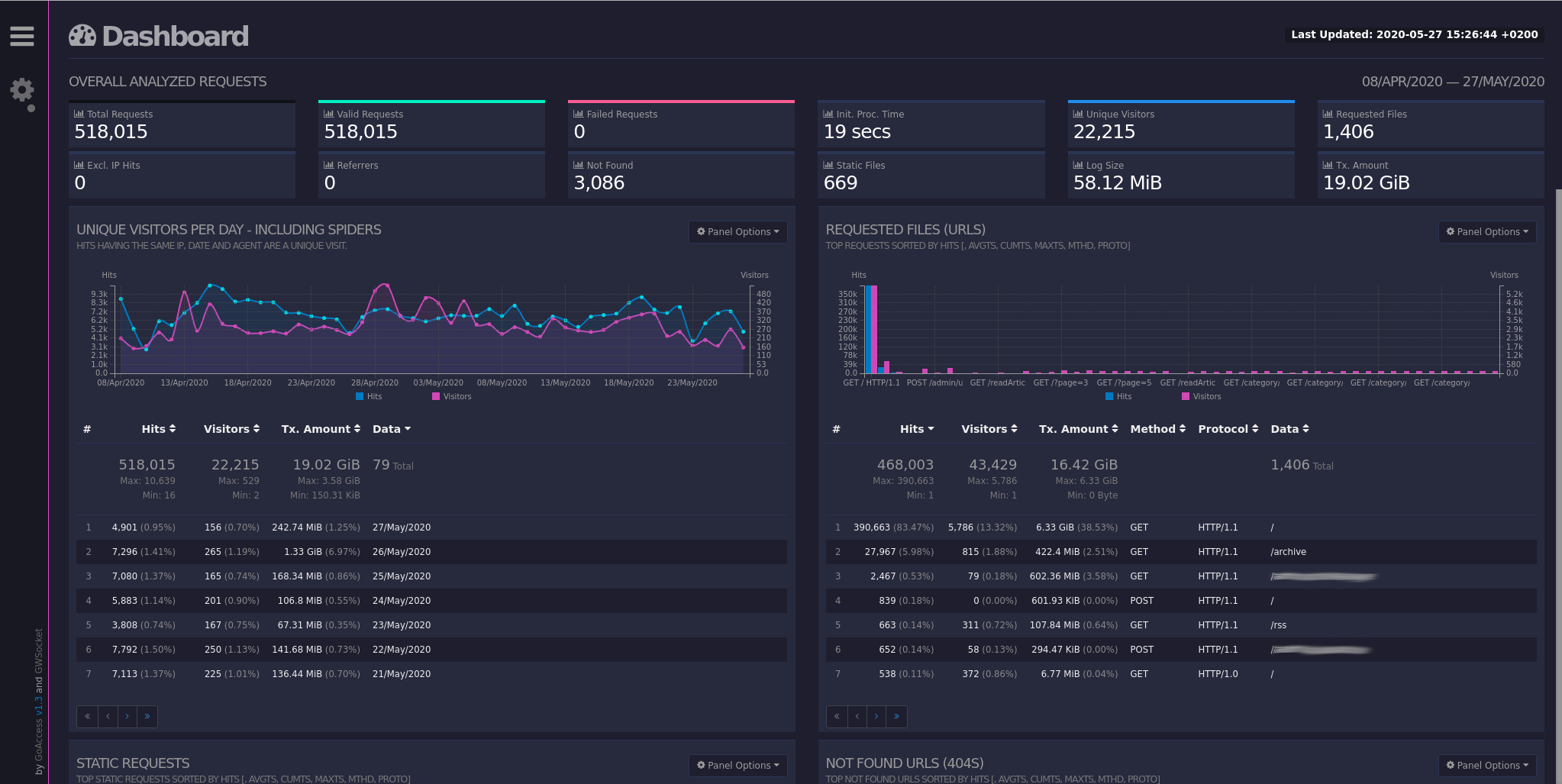Viewport: 1562px width, 784px height.
Task: Open Panel Options for Requested Files panel
Action: [1486, 232]
